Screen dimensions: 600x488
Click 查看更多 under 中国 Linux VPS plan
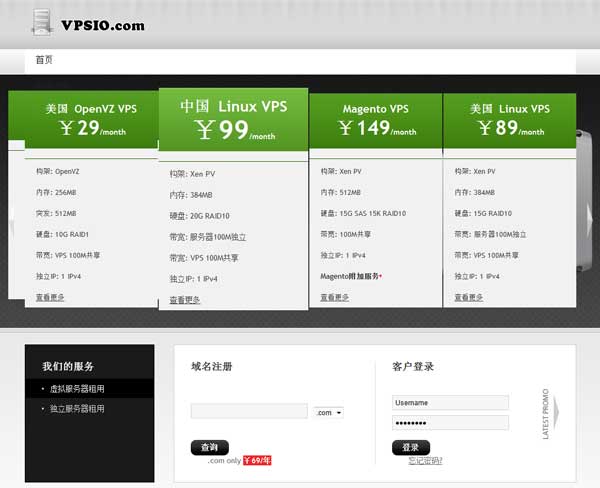coord(185,300)
